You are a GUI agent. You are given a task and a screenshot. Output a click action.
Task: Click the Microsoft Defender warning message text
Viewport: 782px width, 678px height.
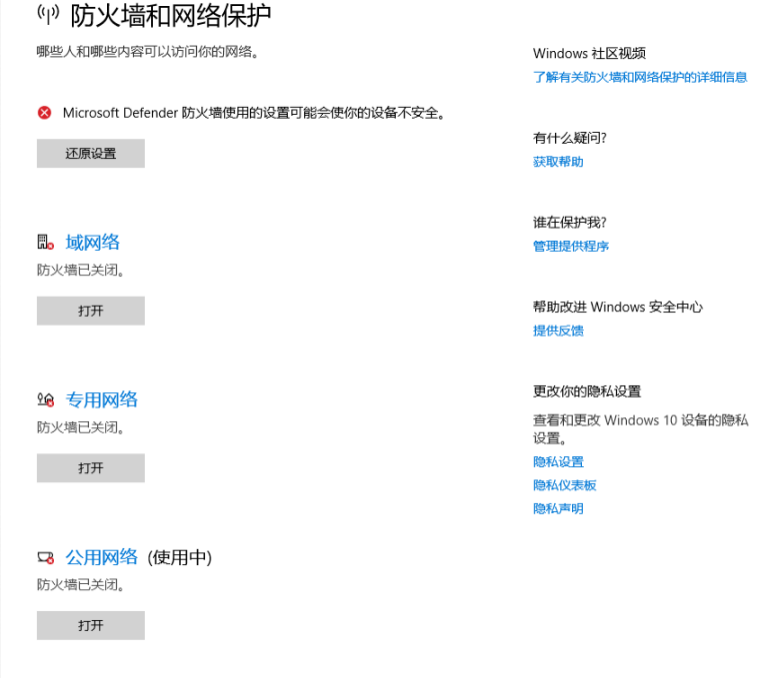tap(254, 113)
